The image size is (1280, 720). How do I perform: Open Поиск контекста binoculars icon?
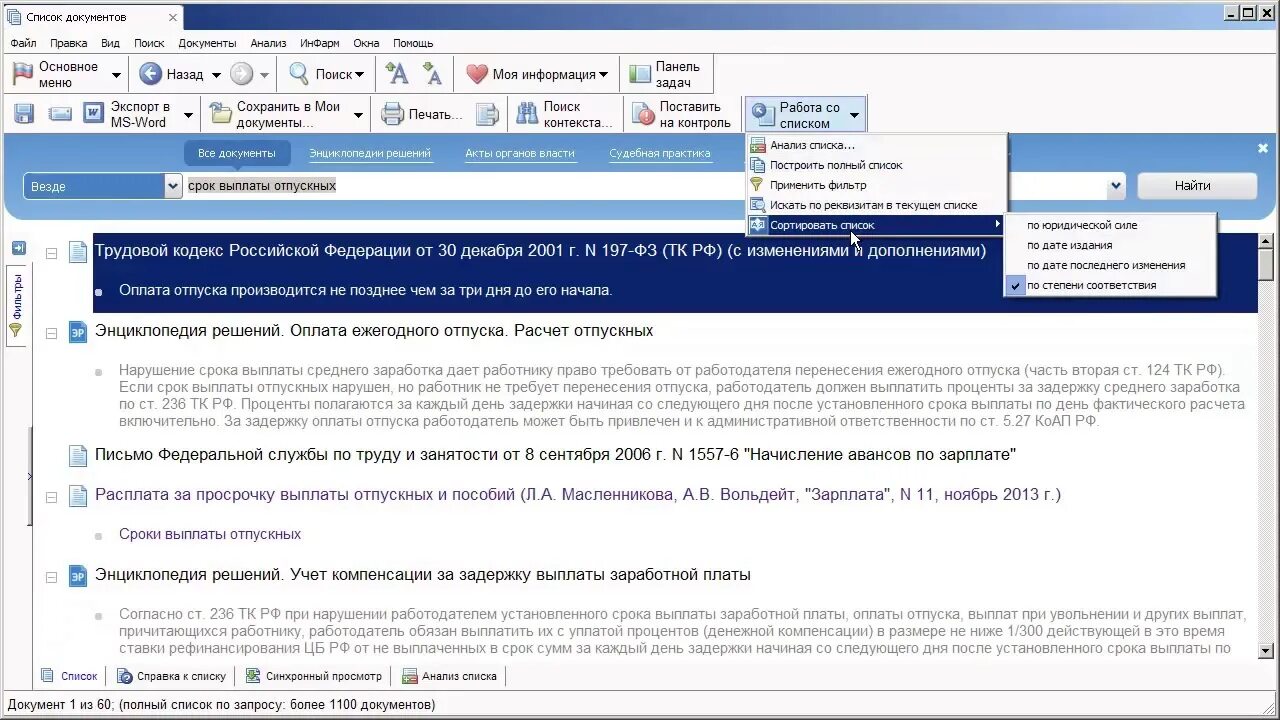pos(527,114)
